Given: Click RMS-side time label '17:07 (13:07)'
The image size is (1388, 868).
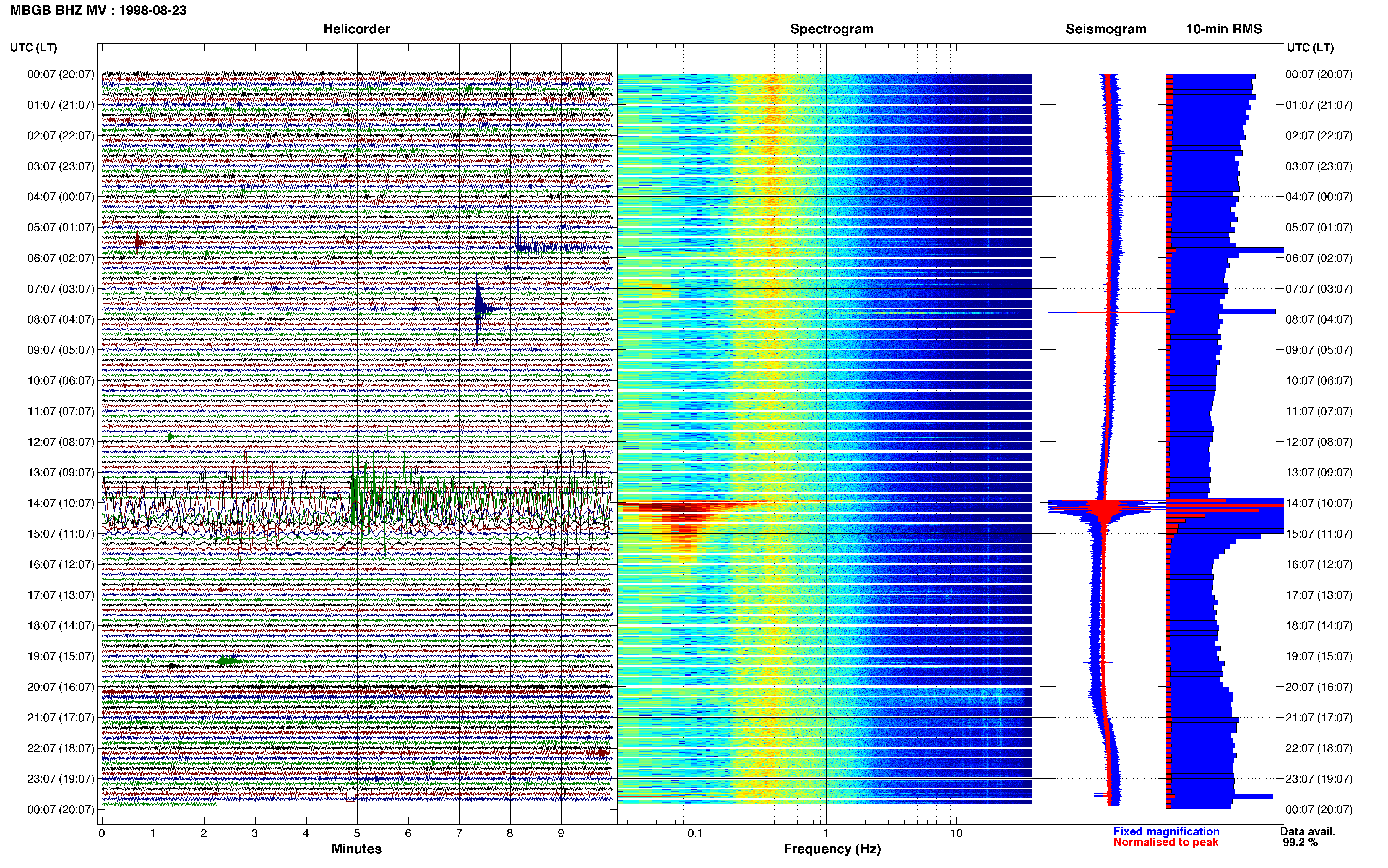Looking at the screenshot, I should pyautogui.click(x=1319, y=595).
